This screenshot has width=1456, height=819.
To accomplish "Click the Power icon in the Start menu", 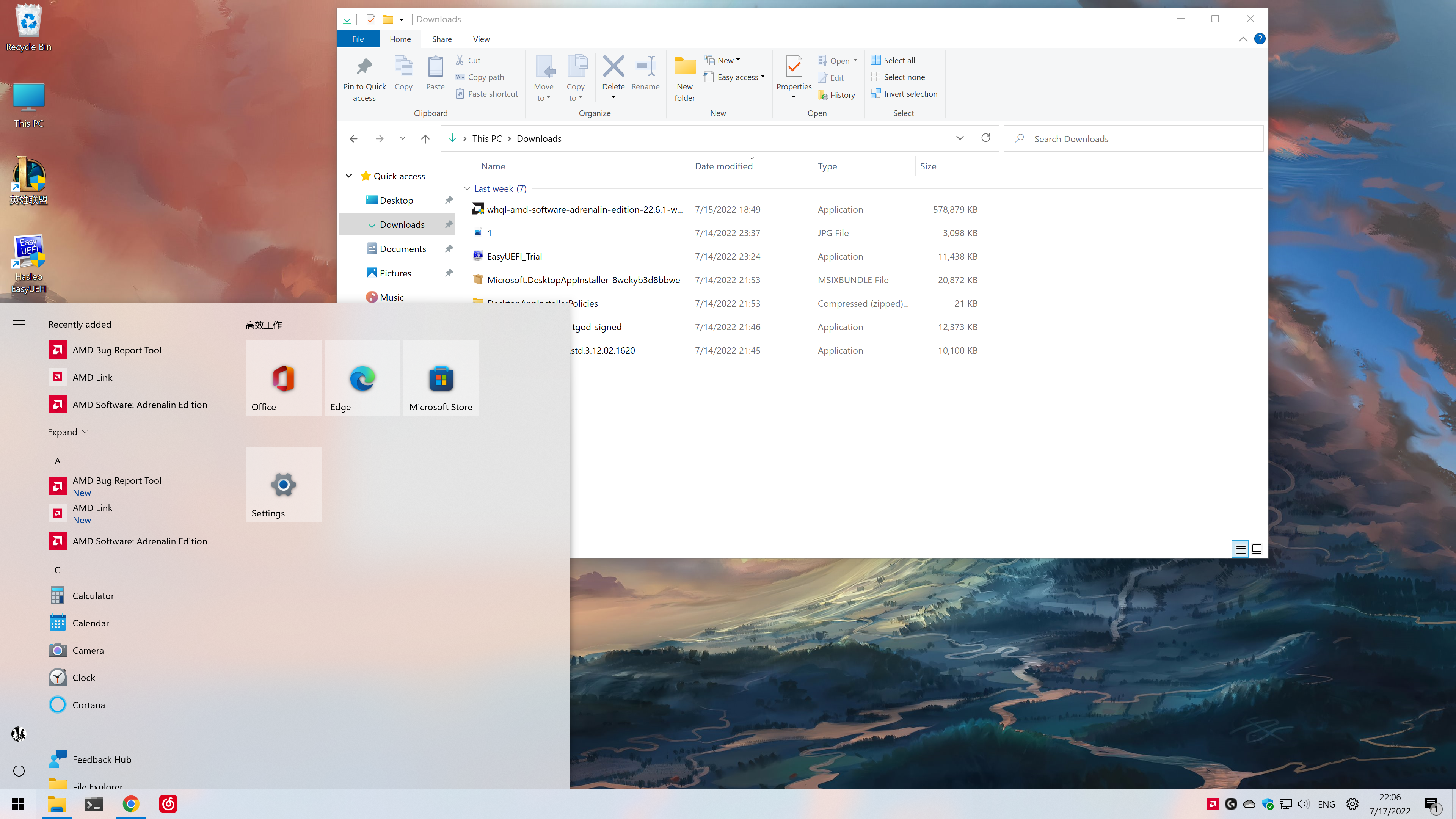I will pyautogui.click(x=19, y=770).
